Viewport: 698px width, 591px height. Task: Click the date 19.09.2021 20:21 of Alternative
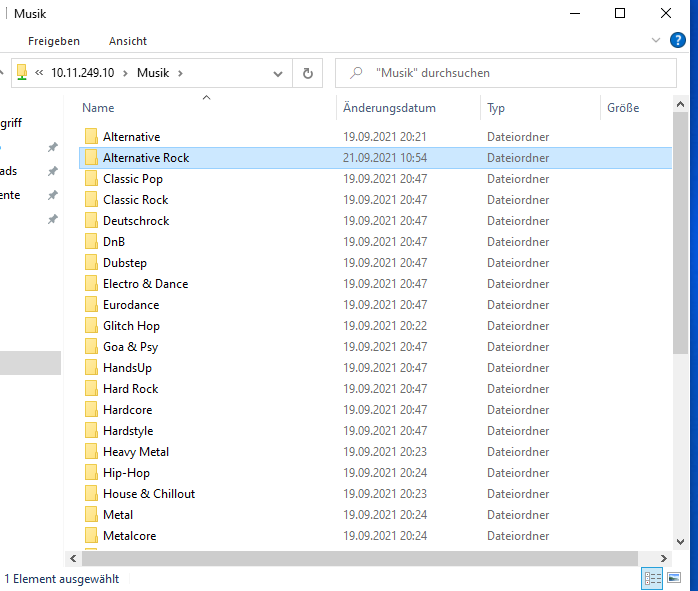[385, 137]
